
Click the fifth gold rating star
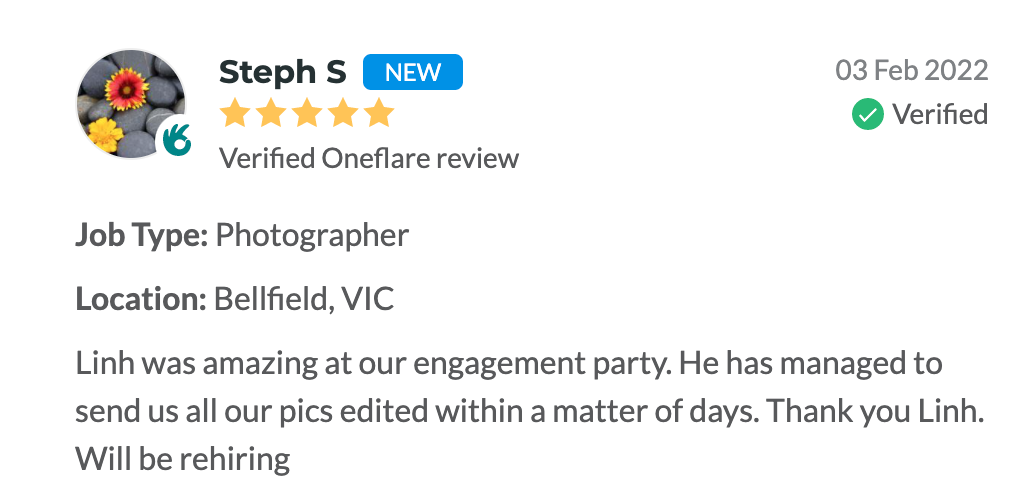(x=379, y=114)
